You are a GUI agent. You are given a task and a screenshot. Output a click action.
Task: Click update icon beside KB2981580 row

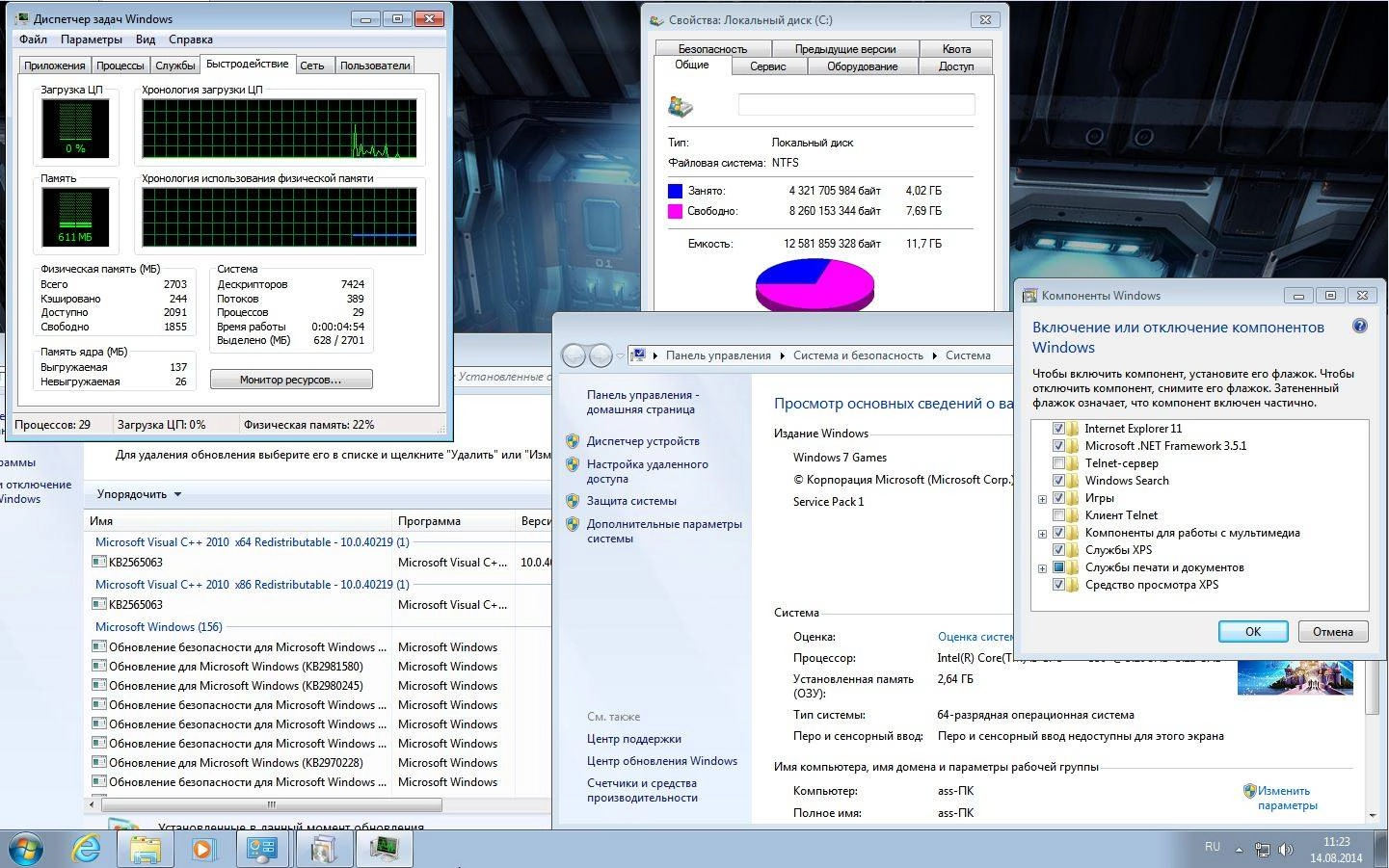pyautogui.click(x=98, y=666)
